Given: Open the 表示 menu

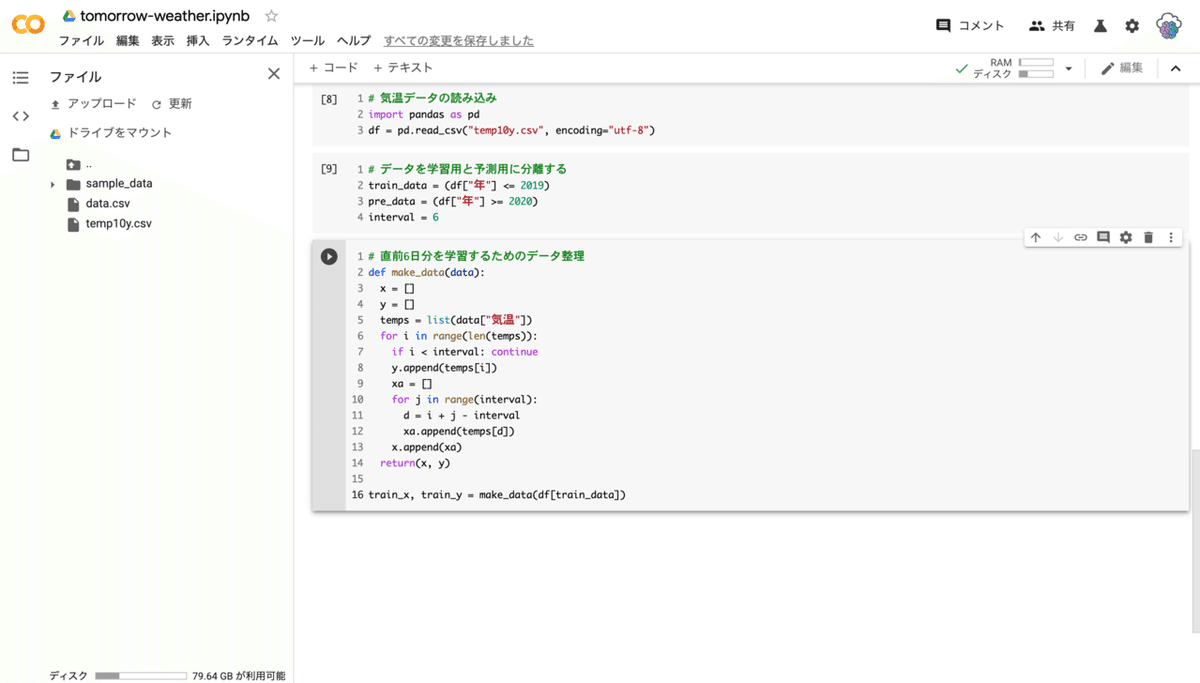Looking at the screenshot, I should coord(163,41).
